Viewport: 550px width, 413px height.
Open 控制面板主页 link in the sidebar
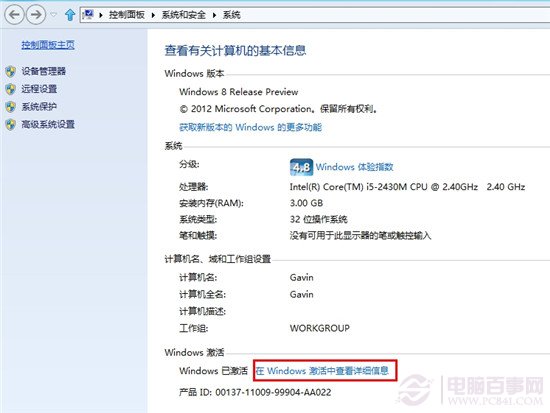tap(48, 45)
